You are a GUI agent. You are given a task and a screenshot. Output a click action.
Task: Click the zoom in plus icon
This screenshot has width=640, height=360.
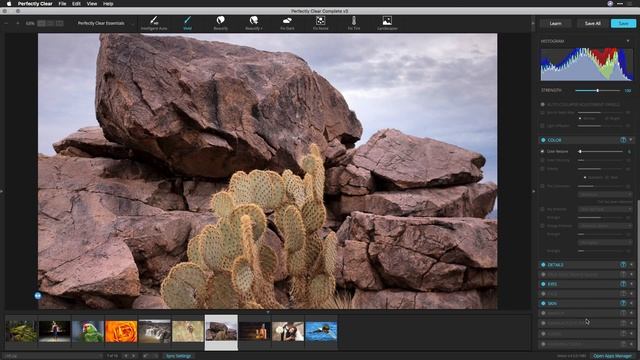coord(18,23)
